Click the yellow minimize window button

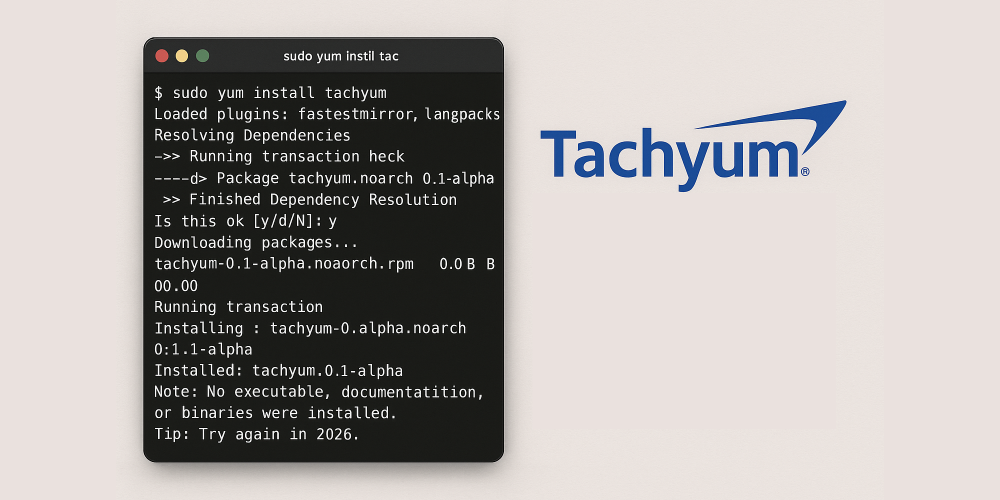tap(182, 56)
